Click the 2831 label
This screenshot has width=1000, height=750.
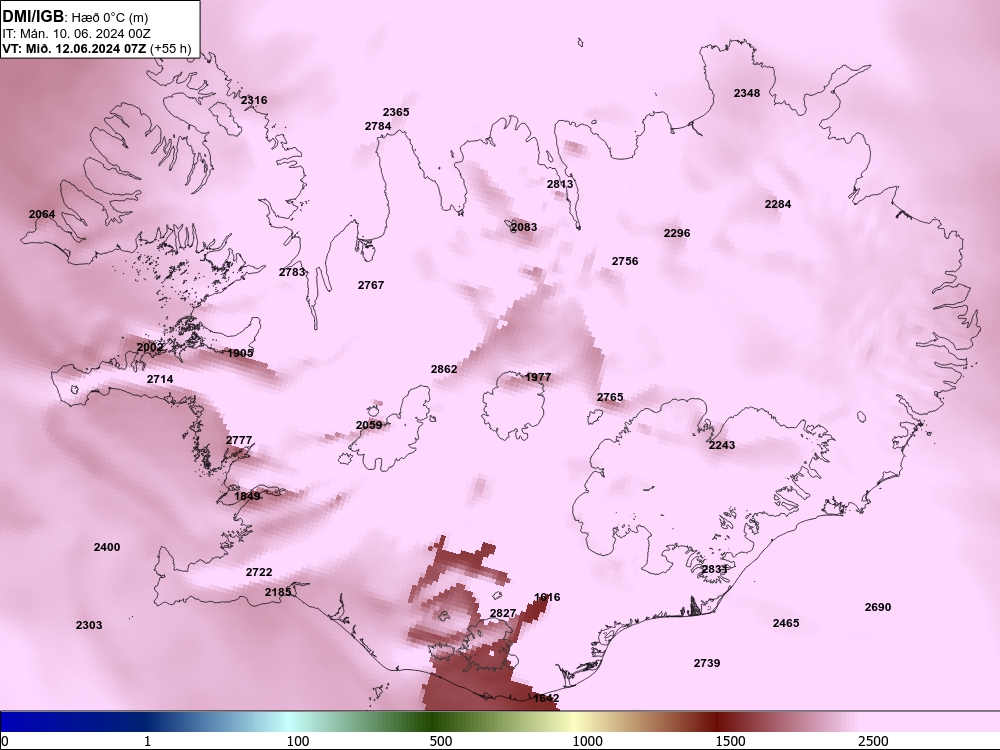point(714,570)
